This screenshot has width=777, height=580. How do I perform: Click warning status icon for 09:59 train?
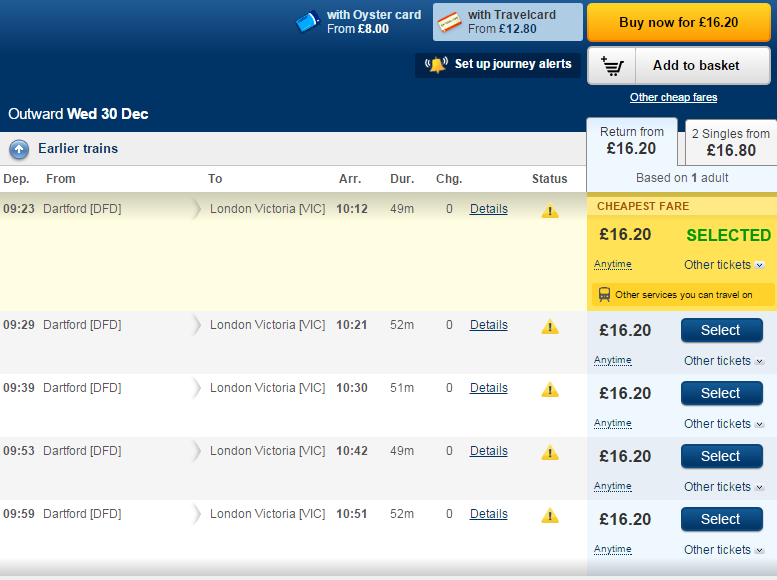(550, 515)
